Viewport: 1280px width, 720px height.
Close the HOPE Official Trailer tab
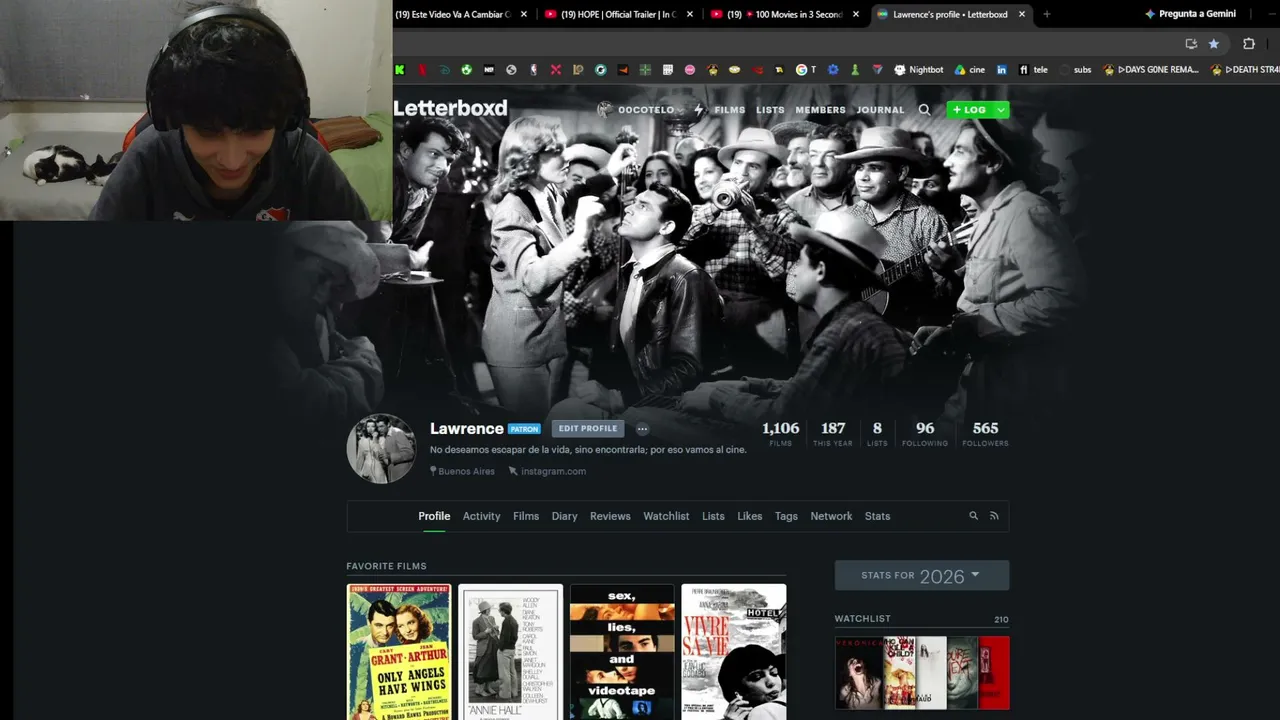[689, 14]
